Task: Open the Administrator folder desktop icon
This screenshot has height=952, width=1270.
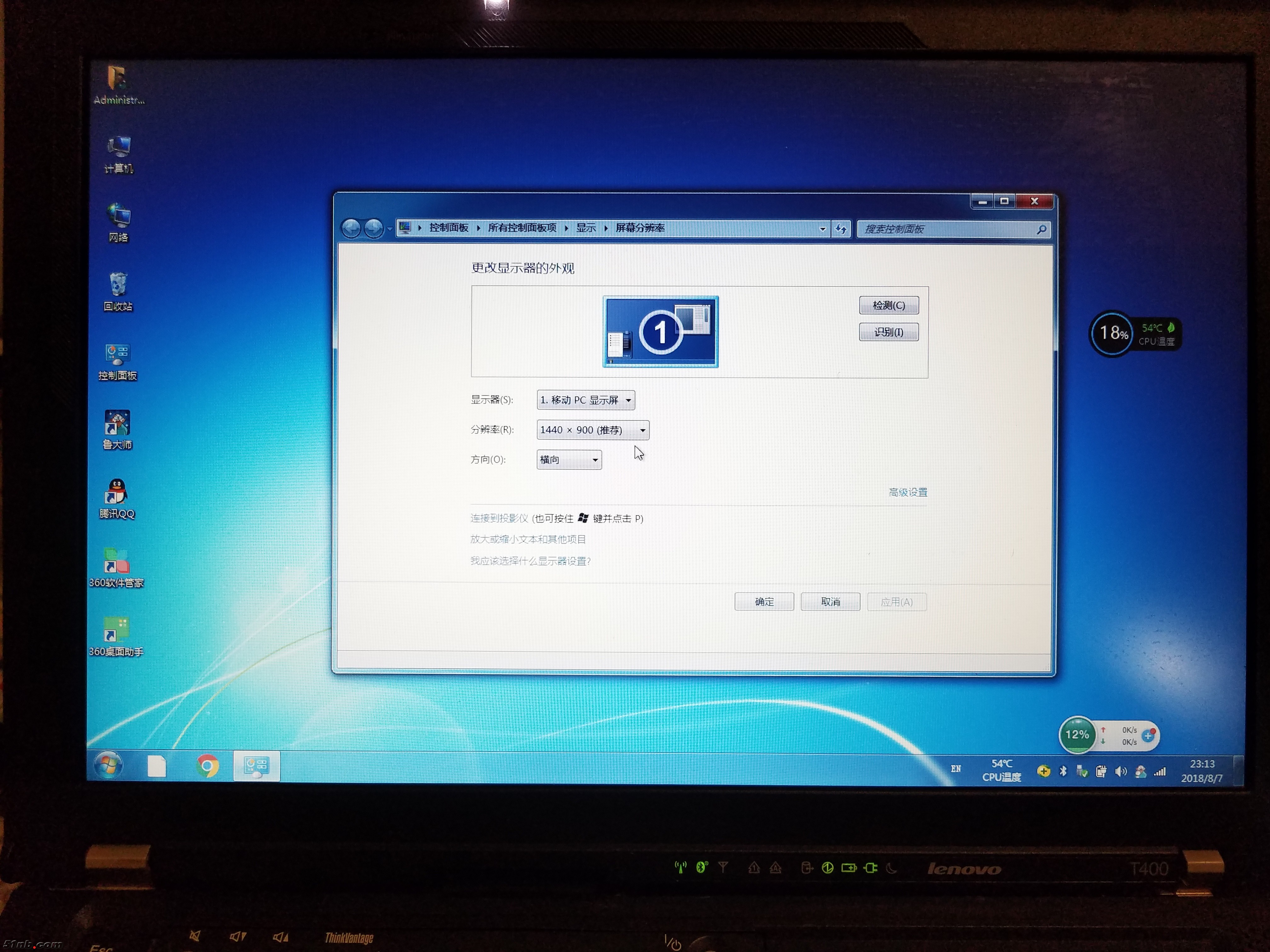Action: pos(118,84)
